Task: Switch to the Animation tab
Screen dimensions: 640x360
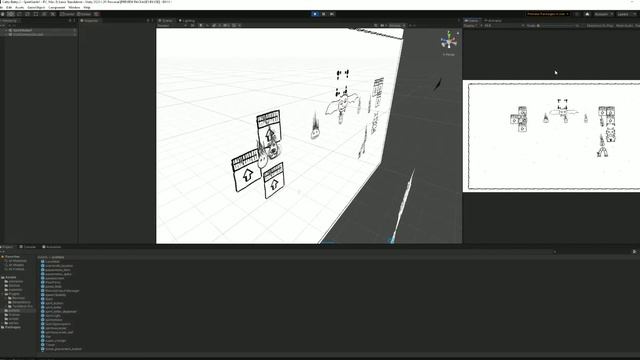Action: coord(52,247)
